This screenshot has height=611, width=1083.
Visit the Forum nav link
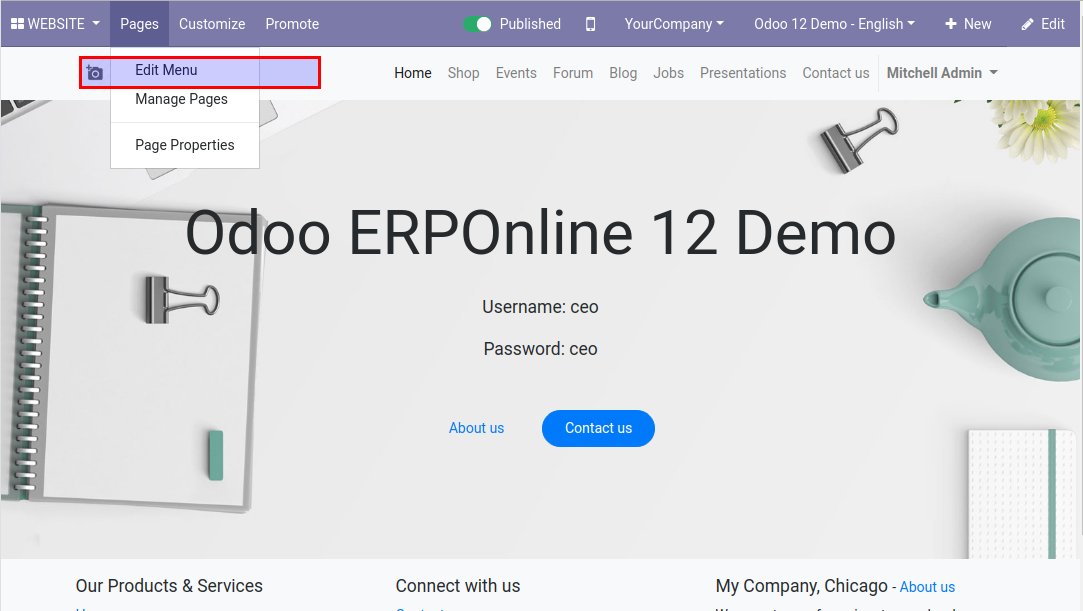(x=573, y=72)
